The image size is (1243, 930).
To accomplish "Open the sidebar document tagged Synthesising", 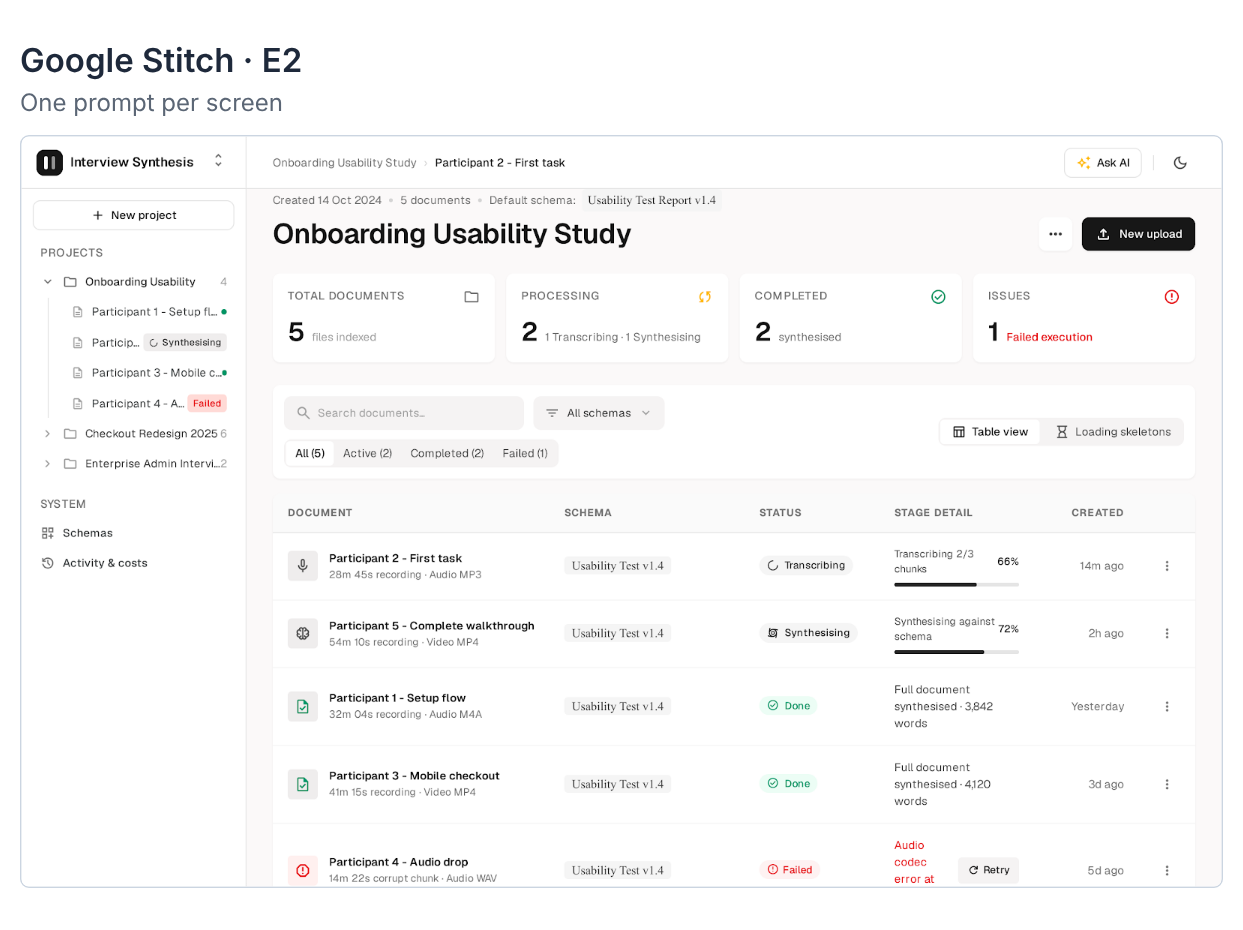I will tap(149, 342).
